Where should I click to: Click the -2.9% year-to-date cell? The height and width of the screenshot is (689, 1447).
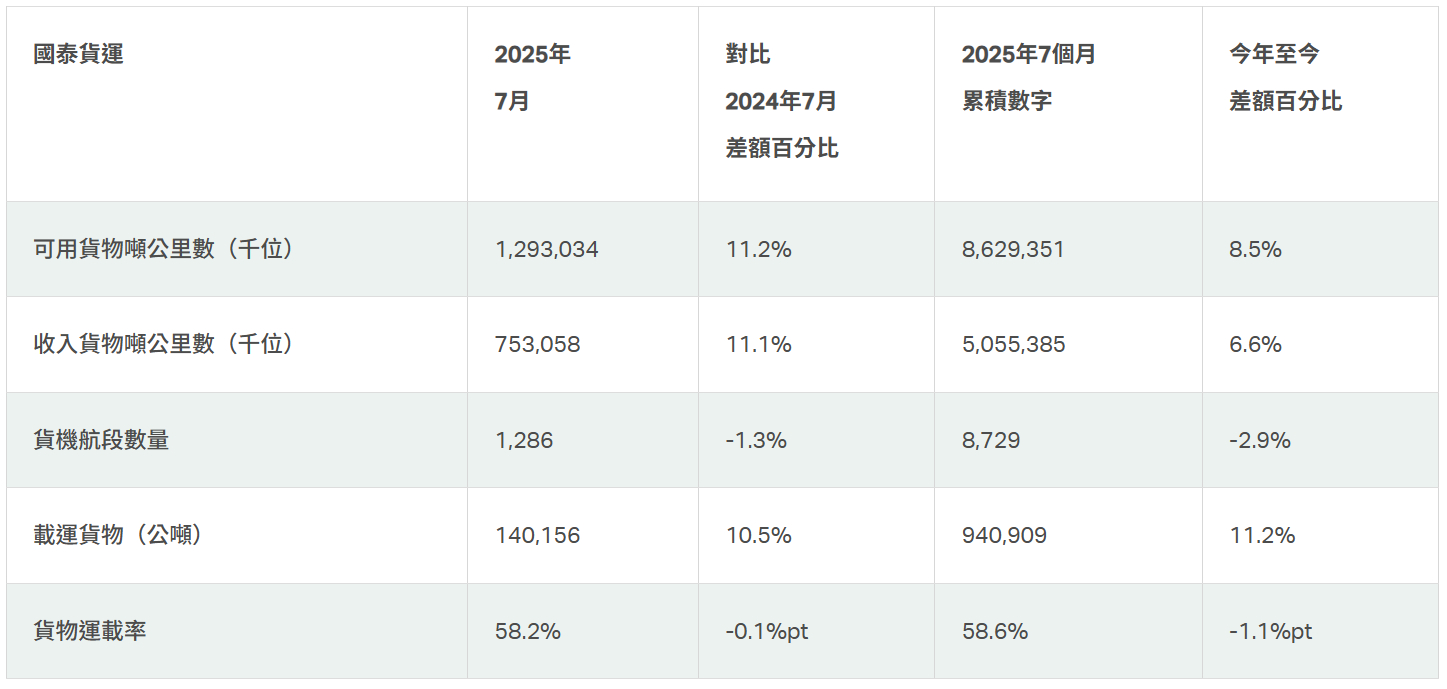point(1259,440)
